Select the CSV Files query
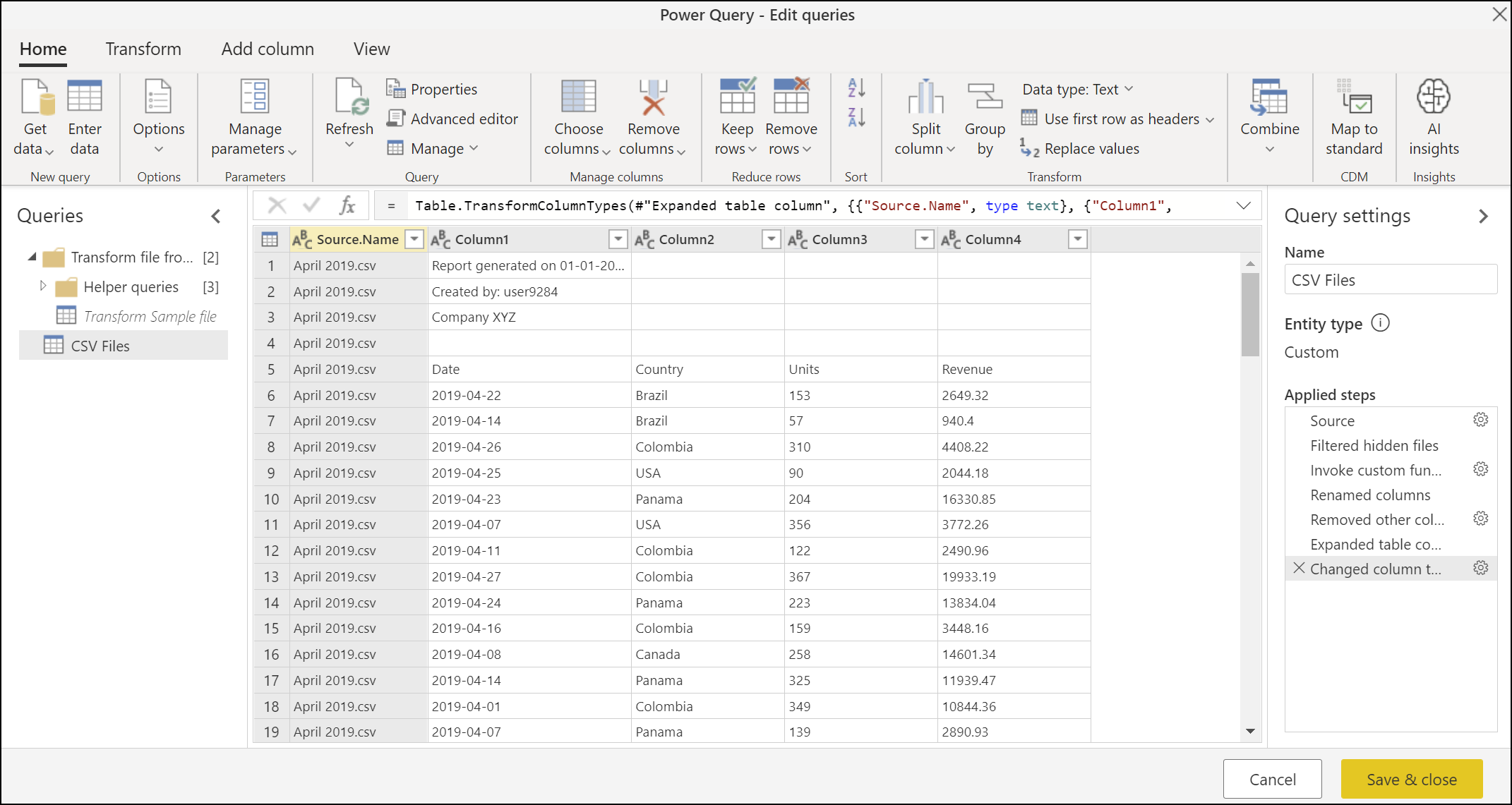This screenshot has width=1512, height=805. coord(113,346)
